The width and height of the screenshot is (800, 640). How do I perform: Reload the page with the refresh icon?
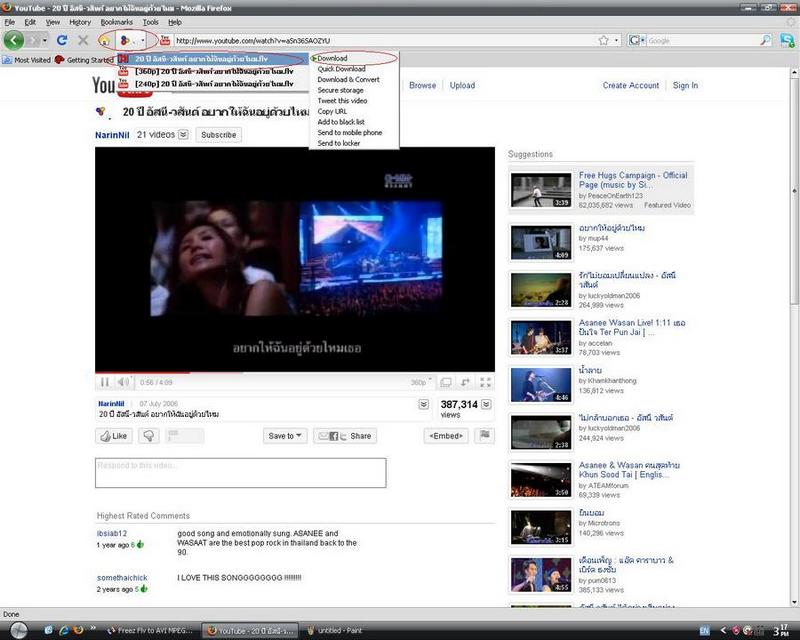62,40
